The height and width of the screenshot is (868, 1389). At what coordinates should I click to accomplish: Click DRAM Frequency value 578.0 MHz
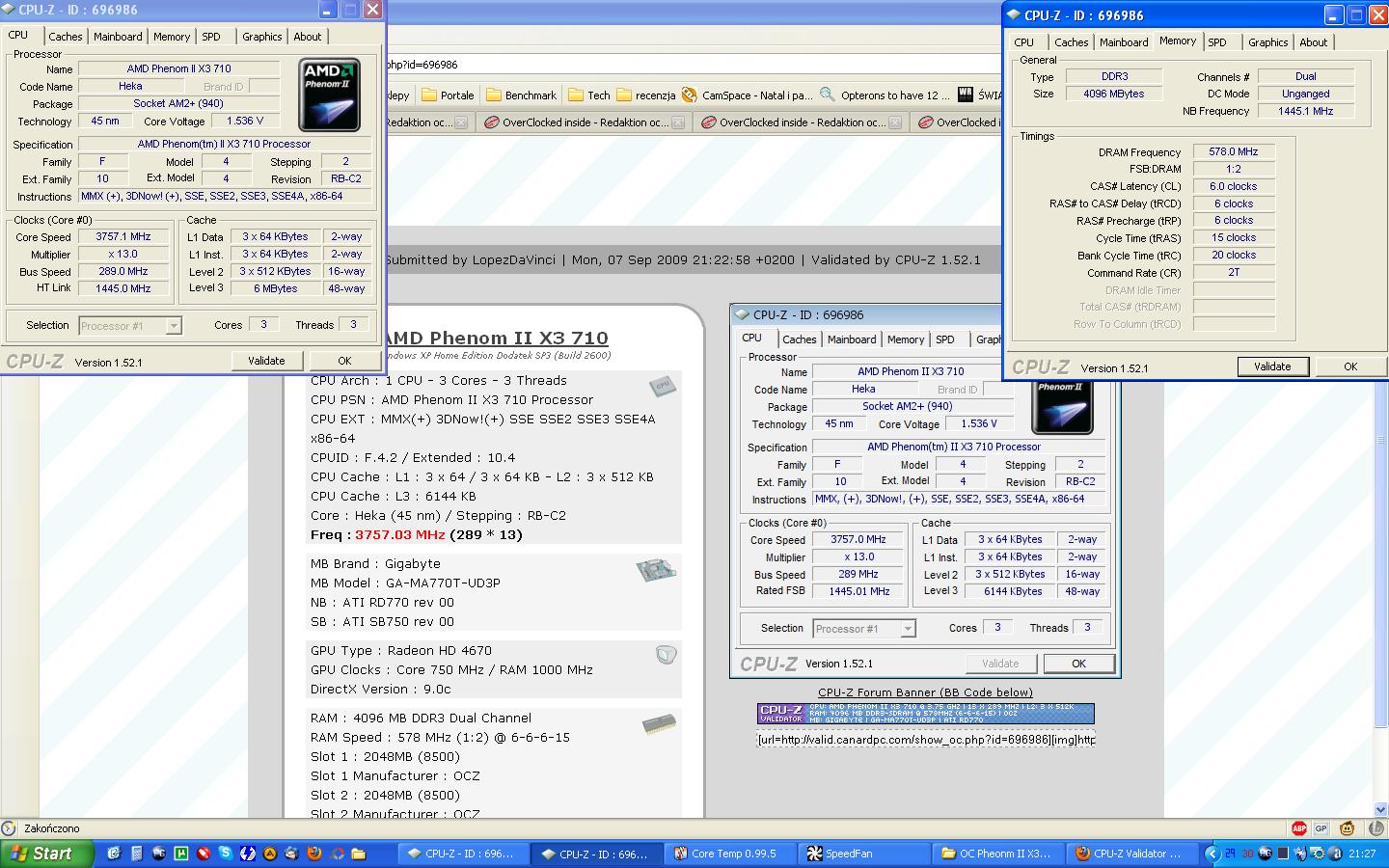coord(1234,151)
